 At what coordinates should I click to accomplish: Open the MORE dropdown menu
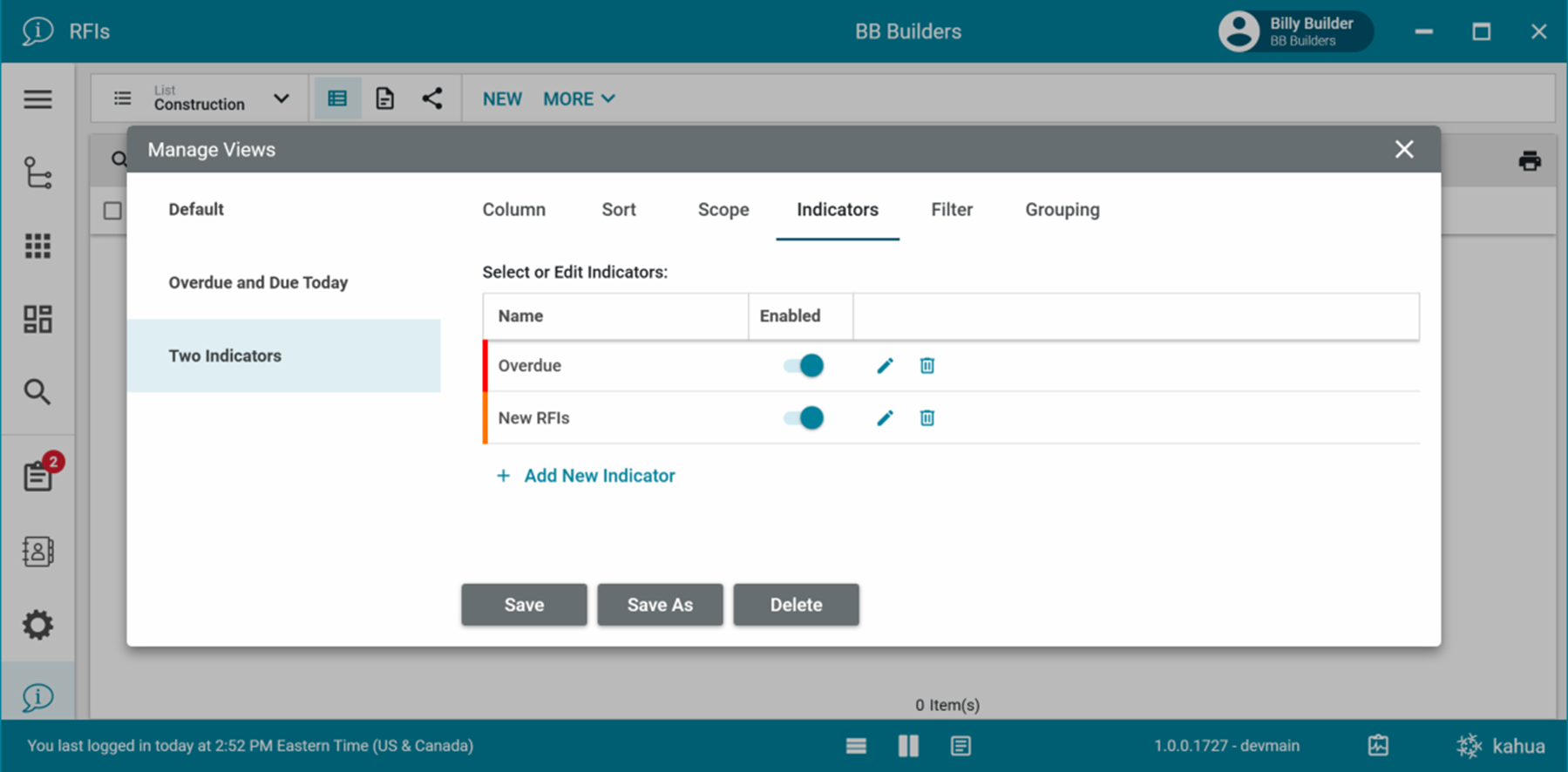click(x=579, y=99)
